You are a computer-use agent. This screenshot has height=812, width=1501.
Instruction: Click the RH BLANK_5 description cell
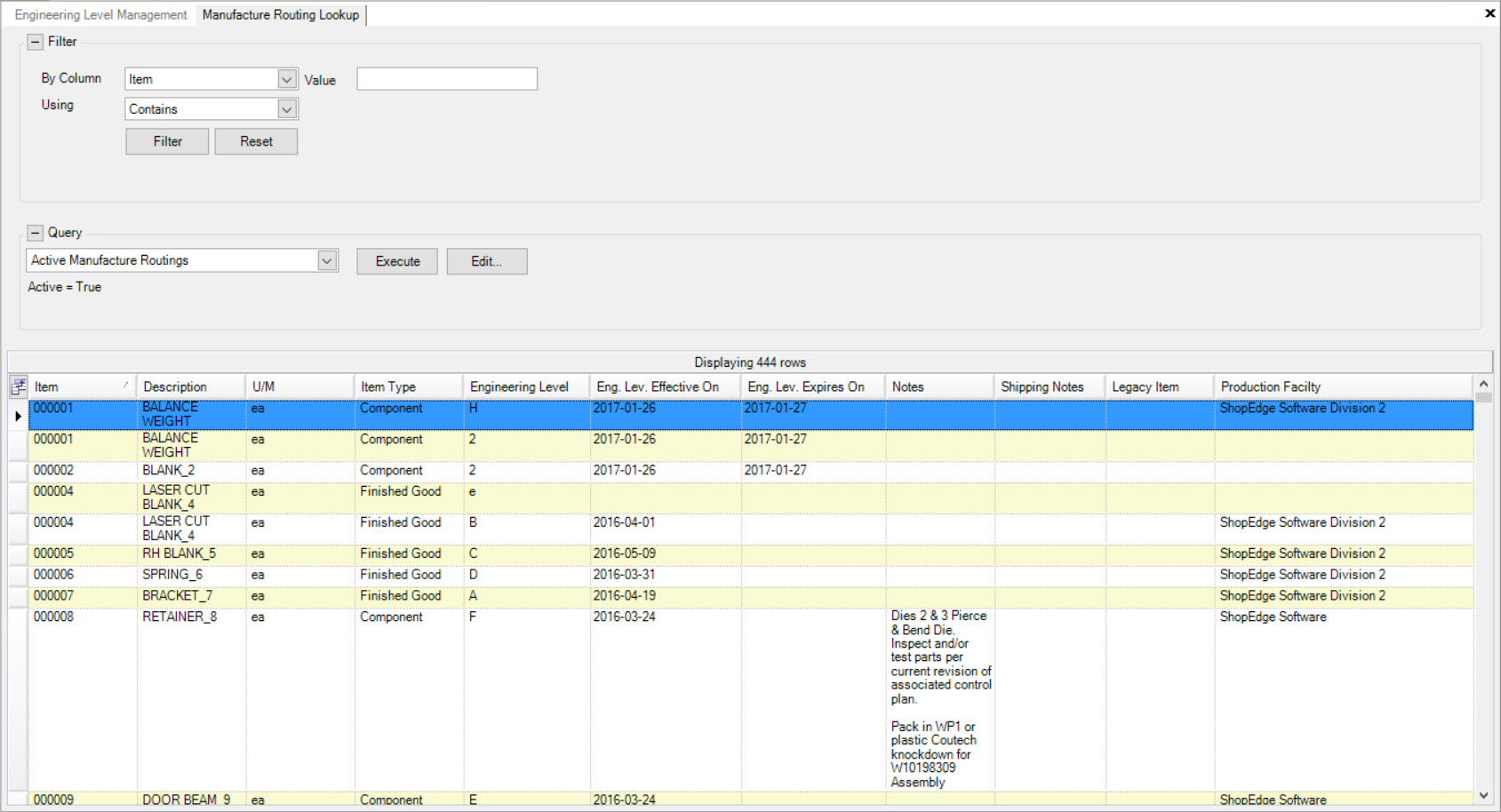[191, 554]
